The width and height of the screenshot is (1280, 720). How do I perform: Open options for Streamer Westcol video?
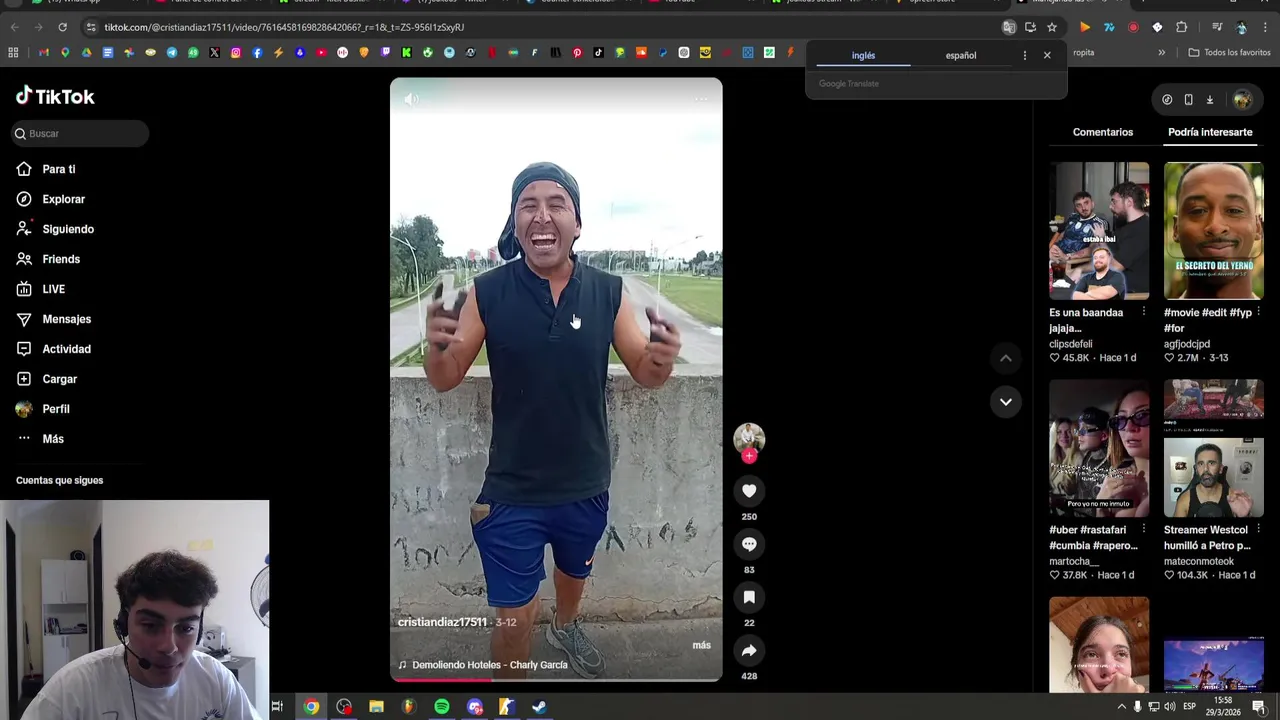point(1258,529)
